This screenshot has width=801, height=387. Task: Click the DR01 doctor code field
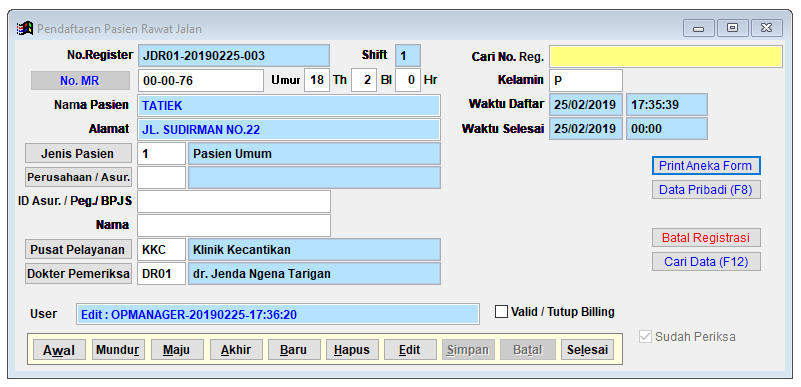[161, 274]
